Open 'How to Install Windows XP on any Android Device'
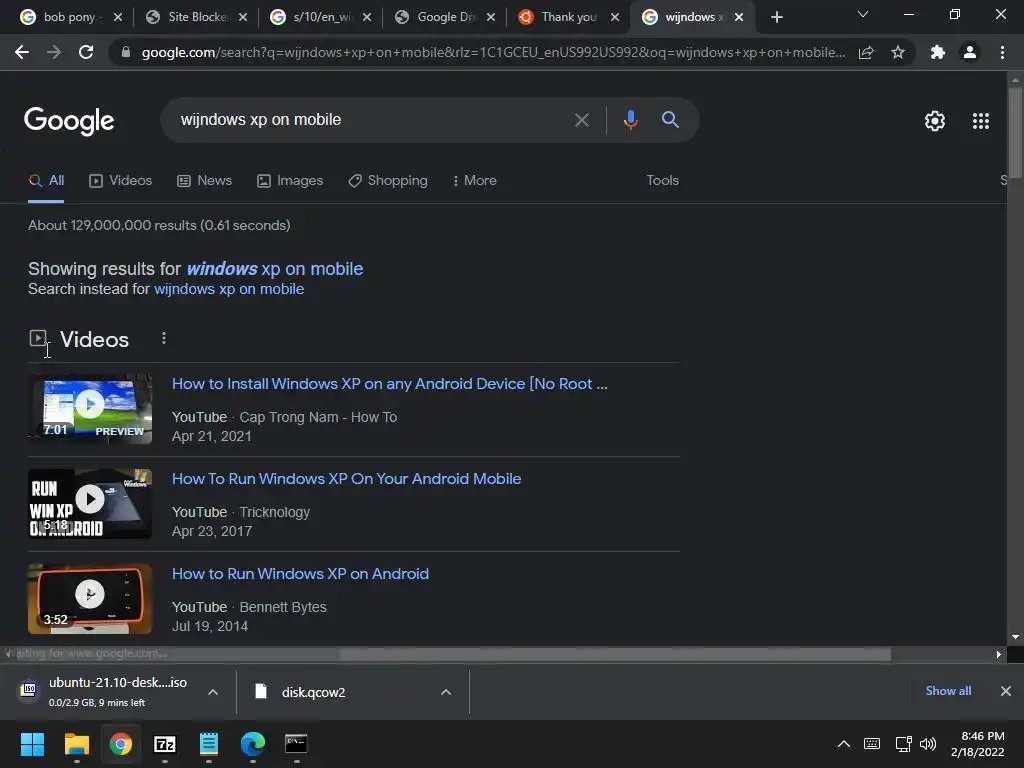 point(389,384)
